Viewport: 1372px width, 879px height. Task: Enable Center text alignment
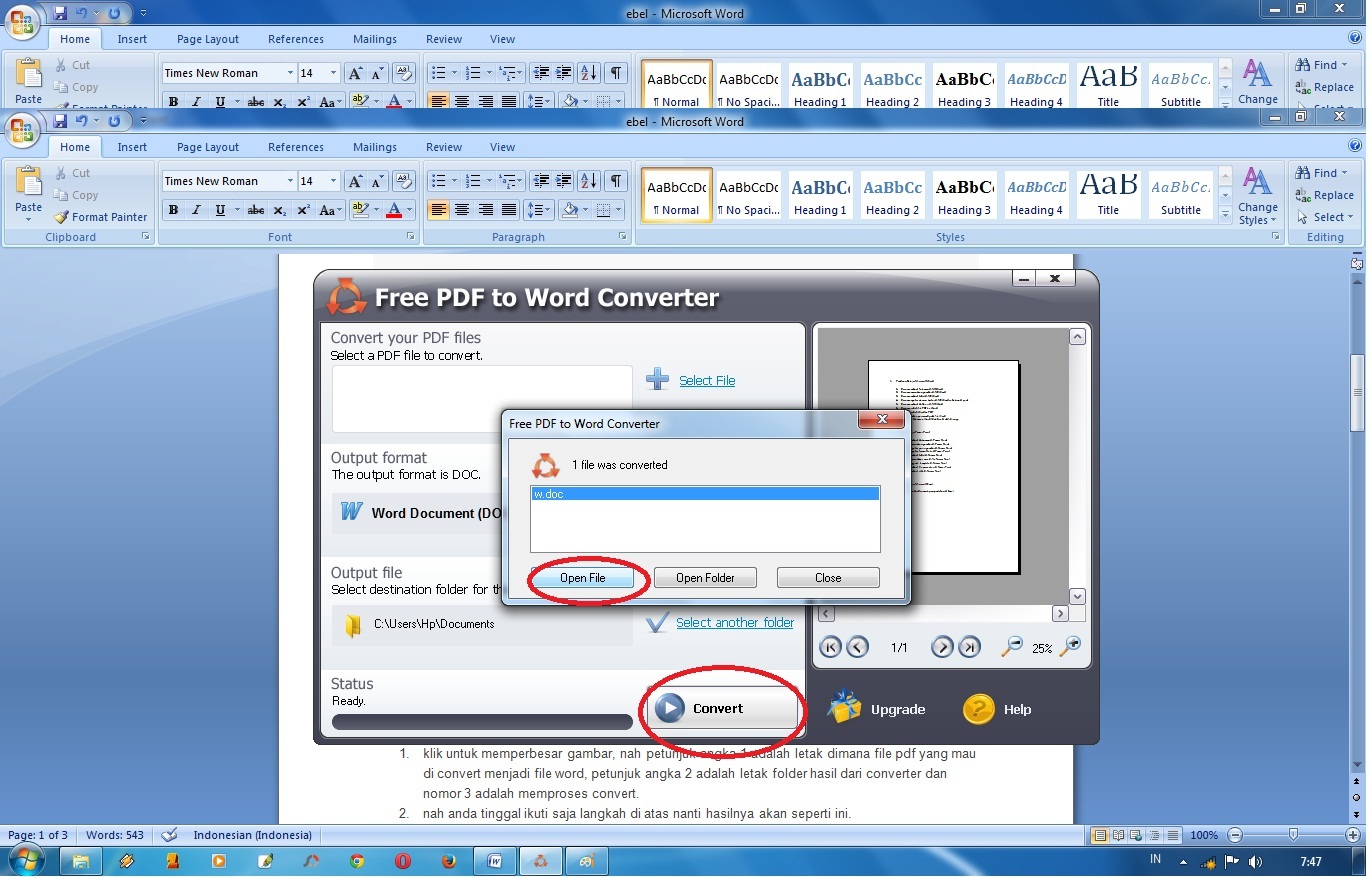pyautogui.click(x=461, y=211)
